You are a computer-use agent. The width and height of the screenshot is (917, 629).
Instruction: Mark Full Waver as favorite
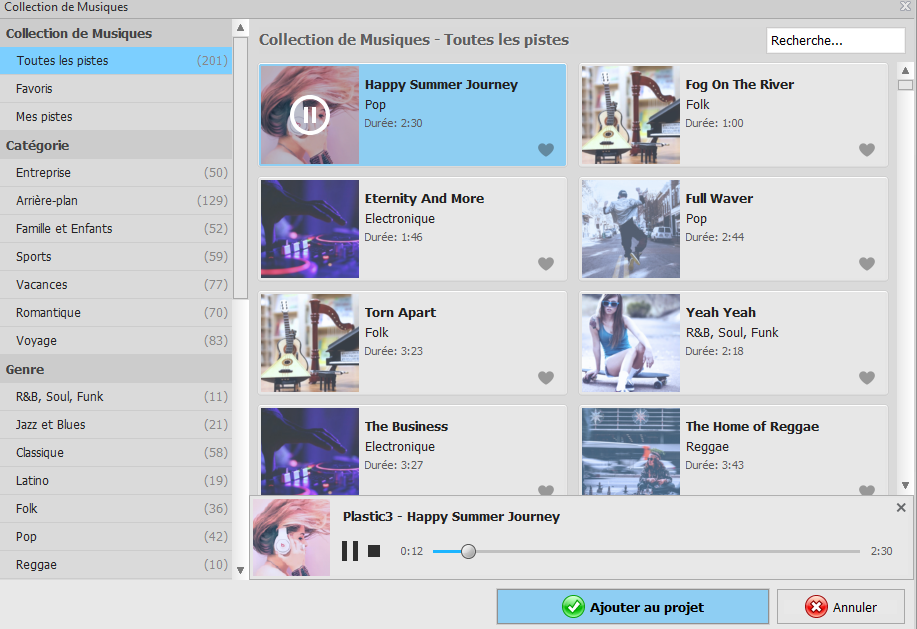(x=867, y=264)
